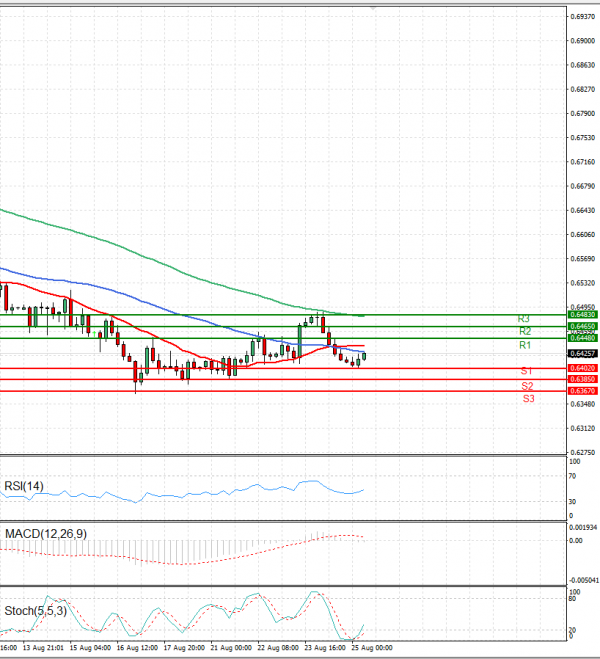Click the 0.69370 price scale value

583,17
